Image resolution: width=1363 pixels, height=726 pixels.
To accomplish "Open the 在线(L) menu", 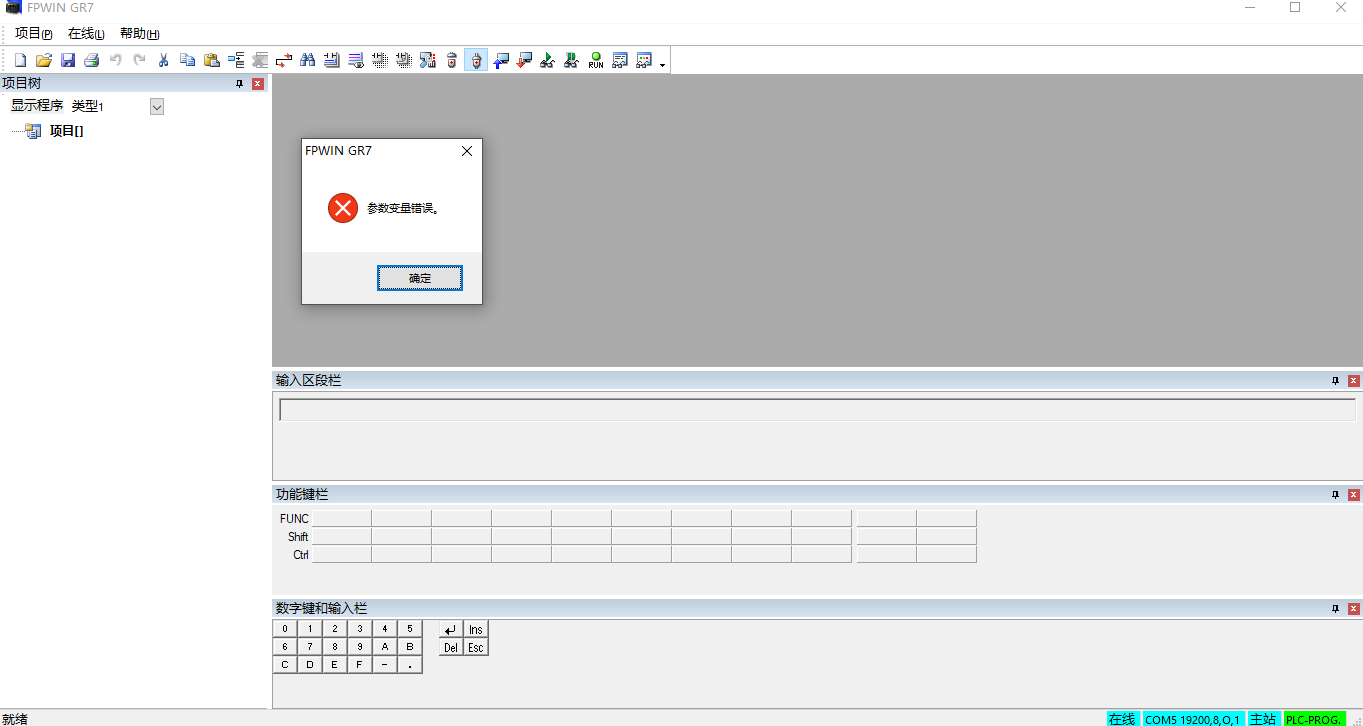I will click(86, 34).
